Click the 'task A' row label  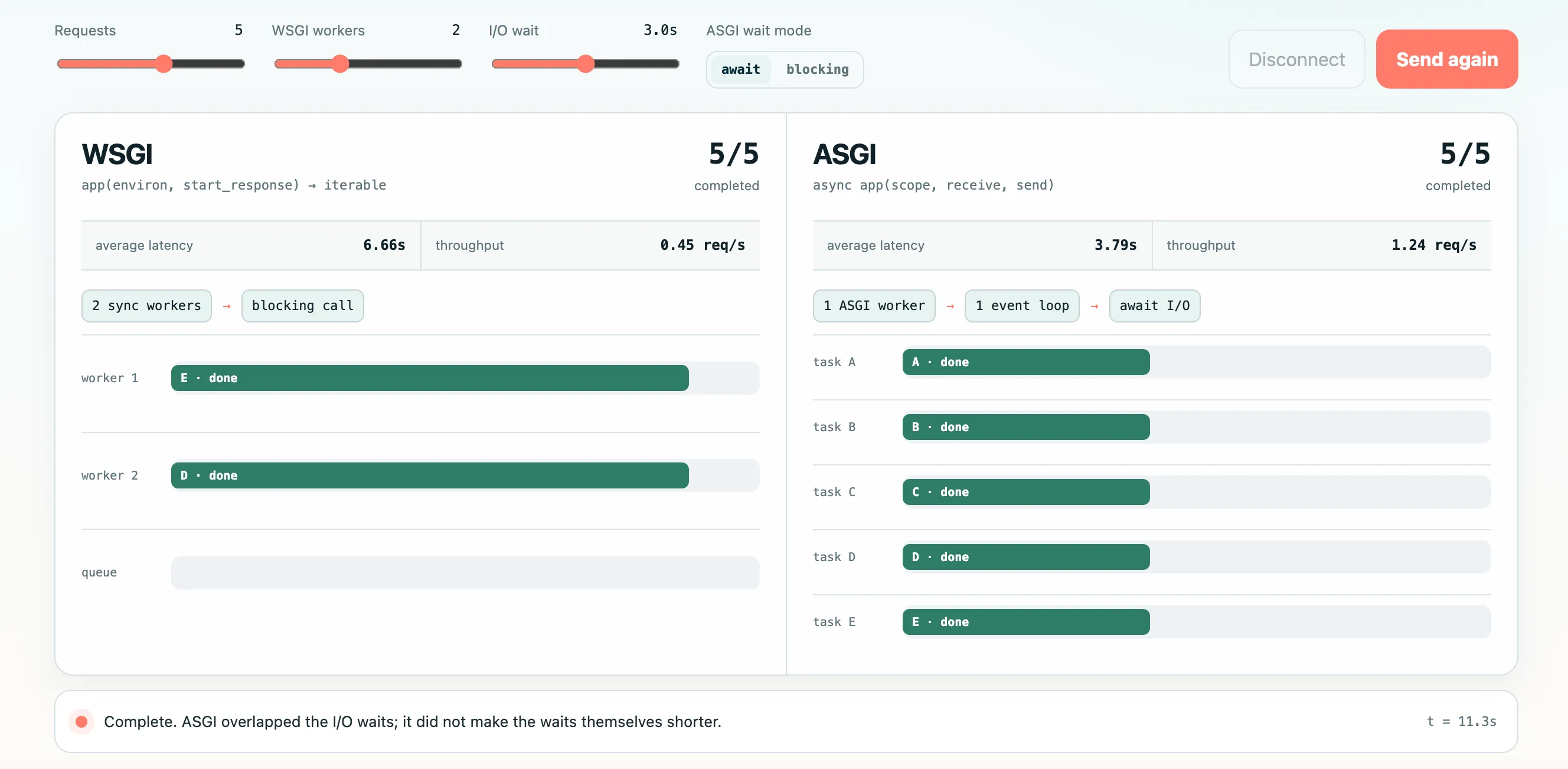click(834, 362)
